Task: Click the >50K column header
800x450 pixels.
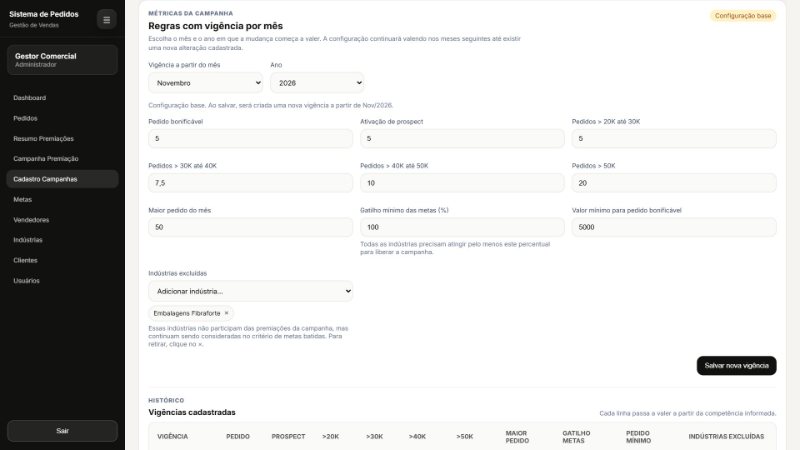Action: [465, 437]
